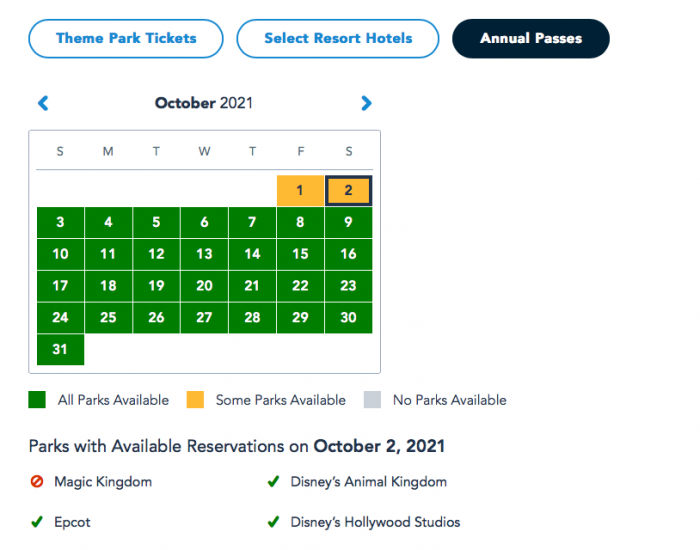Screen dimensions: 700x550
Task: Go to previous month with left arrow
Action: pyautogui.click(x=43, y=103)
